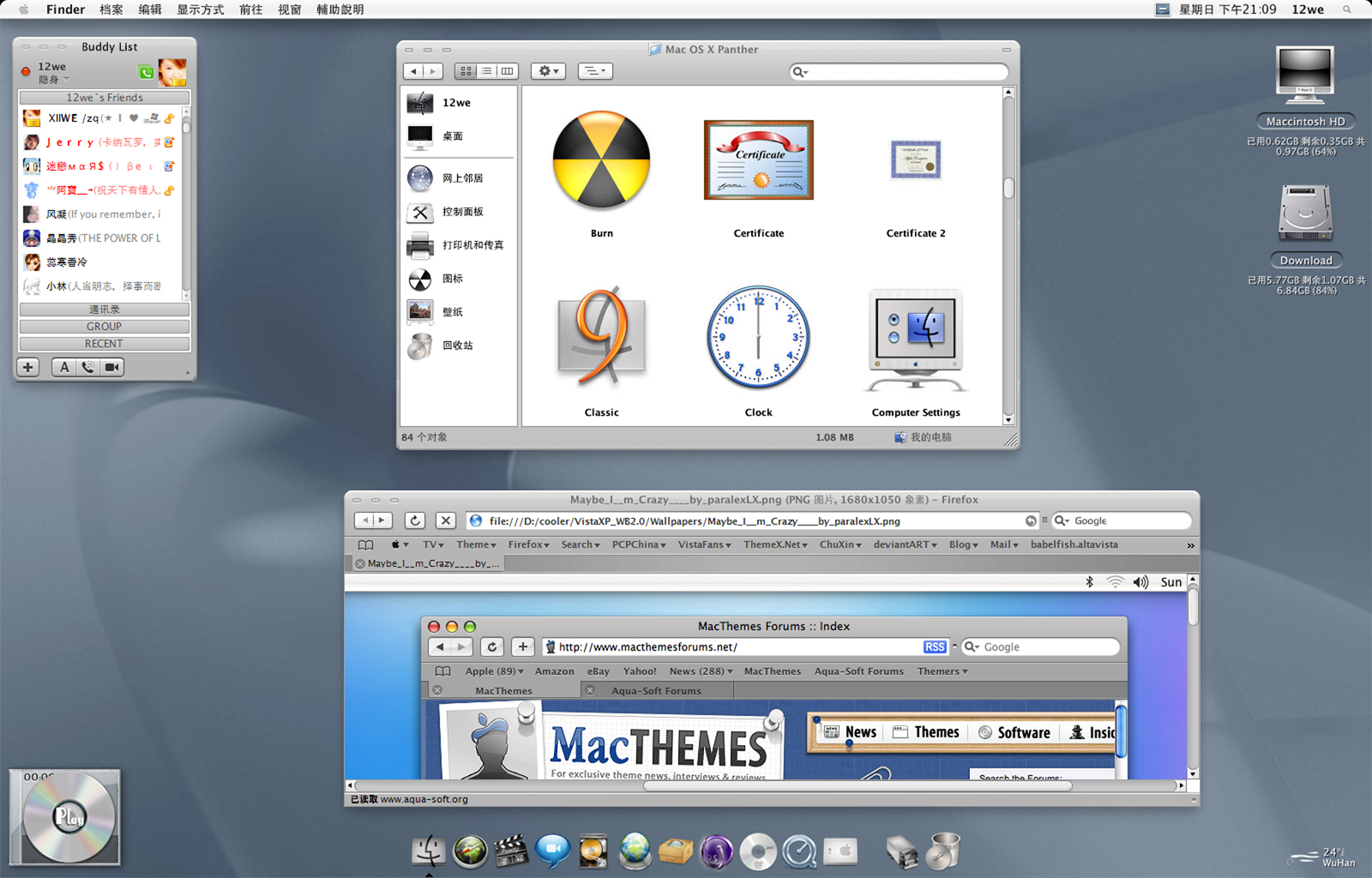
Task: Launch the purple orb app in dock
Action: point(717,851)
